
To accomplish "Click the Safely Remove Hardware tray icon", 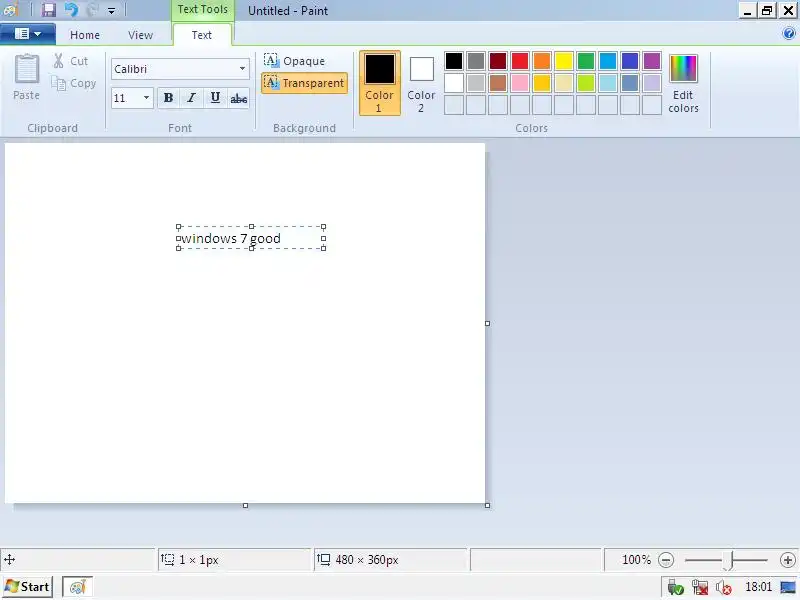I will [x=676, y=587].
